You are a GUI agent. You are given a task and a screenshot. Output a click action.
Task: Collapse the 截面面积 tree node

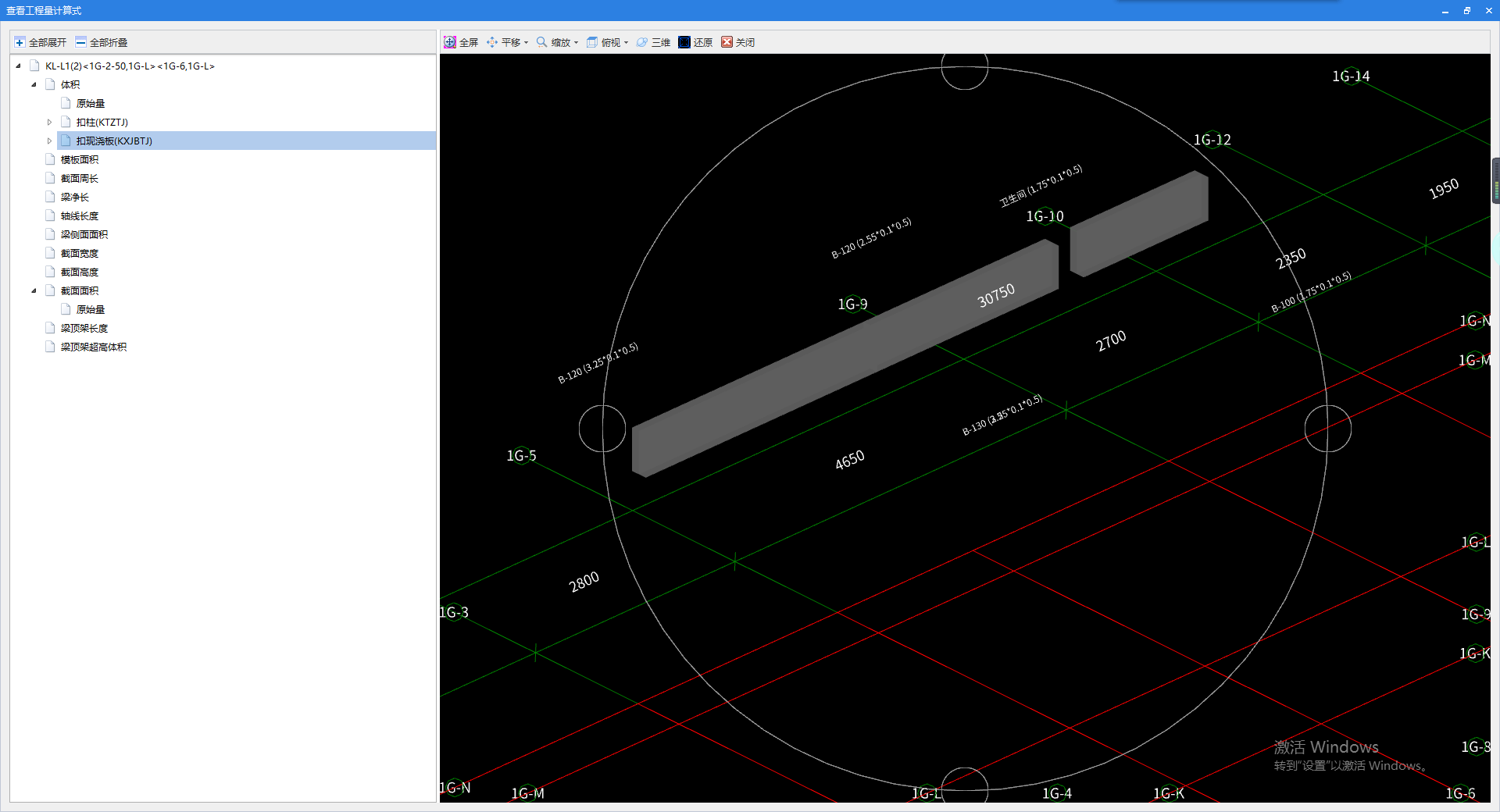pos(34,291)
